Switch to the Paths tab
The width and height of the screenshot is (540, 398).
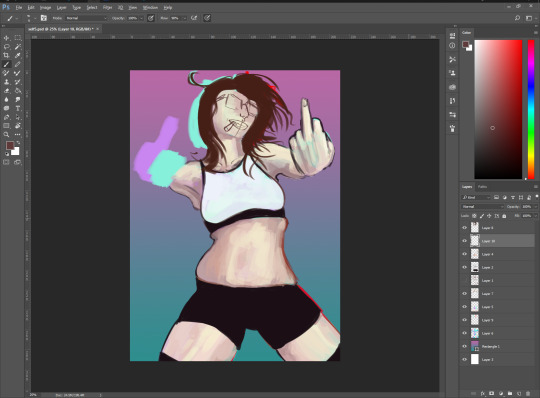482,187
